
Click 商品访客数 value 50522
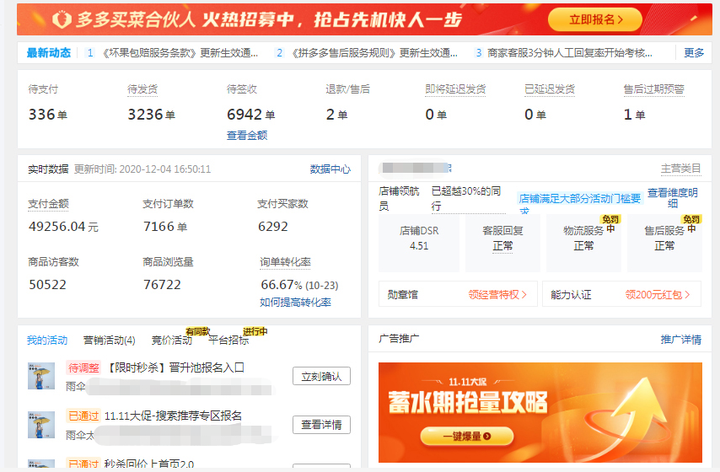[x=47, y=285]
